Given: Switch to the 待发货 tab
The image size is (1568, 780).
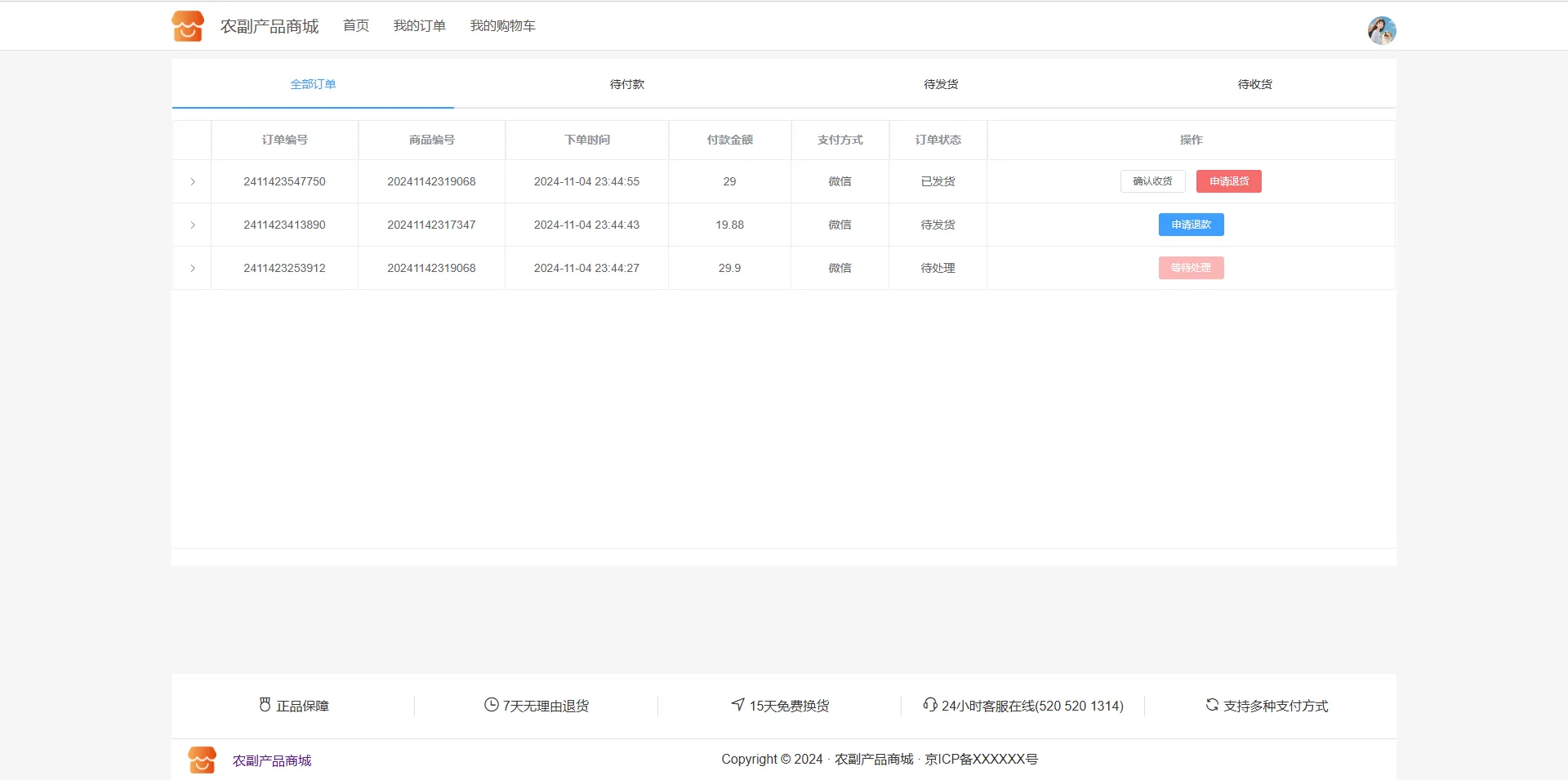Looking at the screenshot, I should 940,84.
